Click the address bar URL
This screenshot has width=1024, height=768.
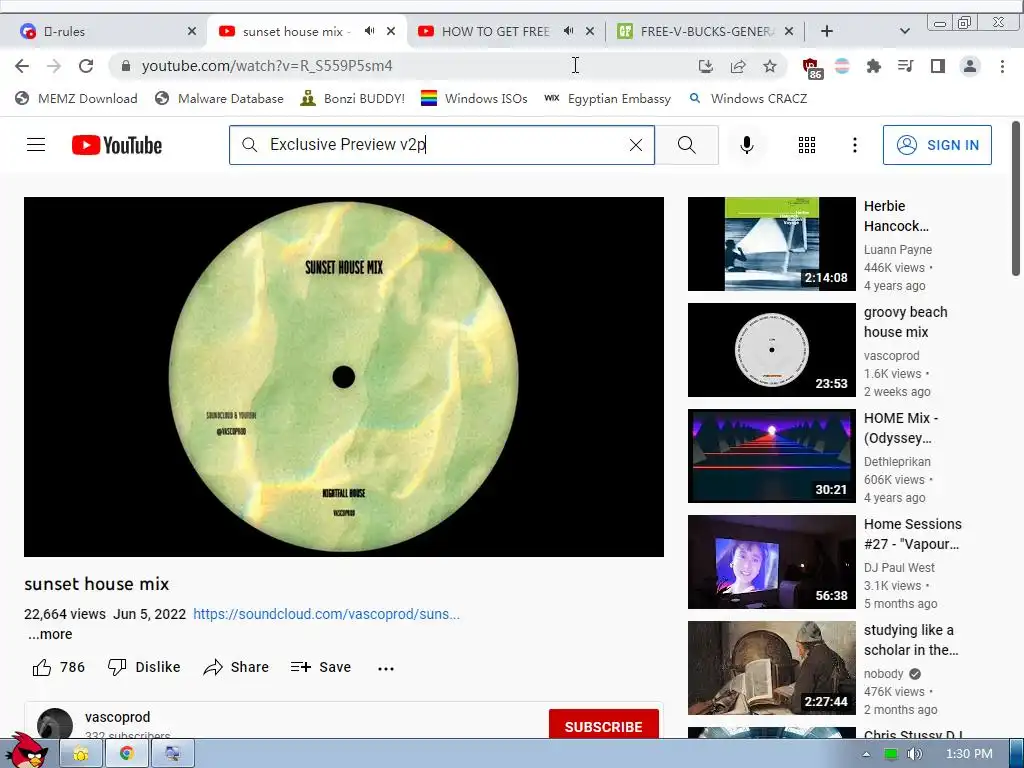(266, 66)
